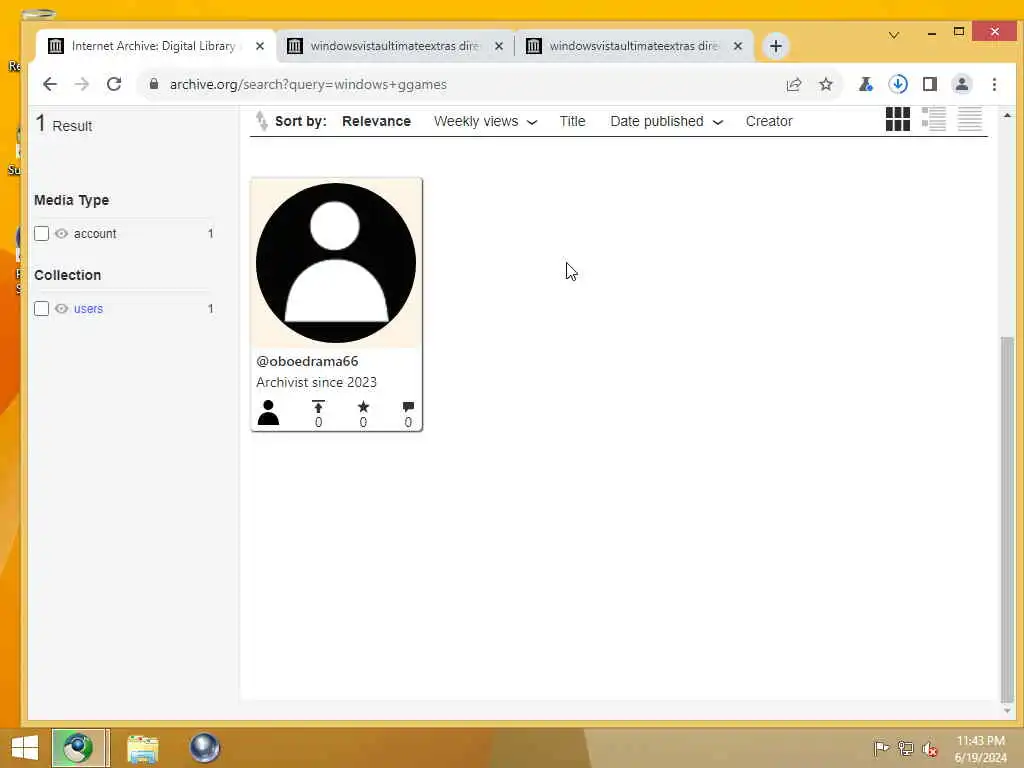Check the account media type checkbox
The width and height of the screenshot is (1024, 768).
tap(41, 233)
